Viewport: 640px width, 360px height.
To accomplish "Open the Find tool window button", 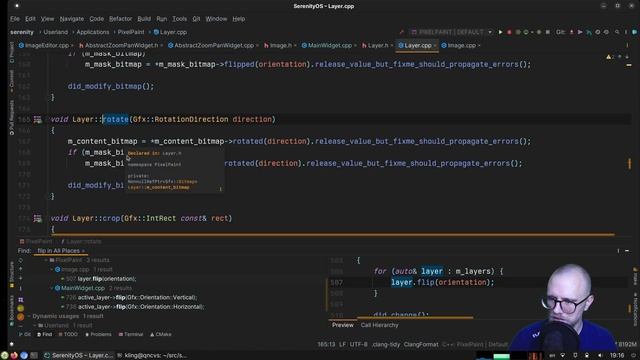I will coord(44,335).
